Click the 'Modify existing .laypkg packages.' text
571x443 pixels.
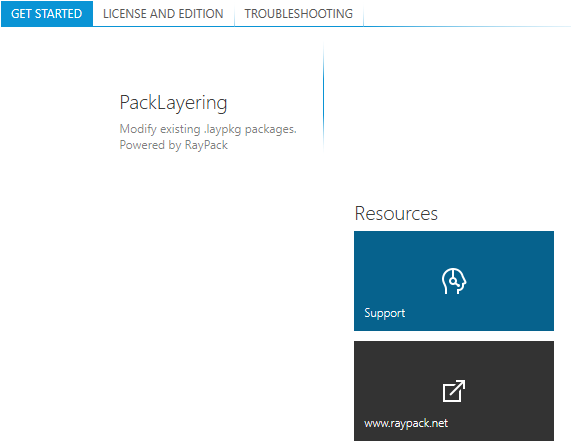pos(208,129)
